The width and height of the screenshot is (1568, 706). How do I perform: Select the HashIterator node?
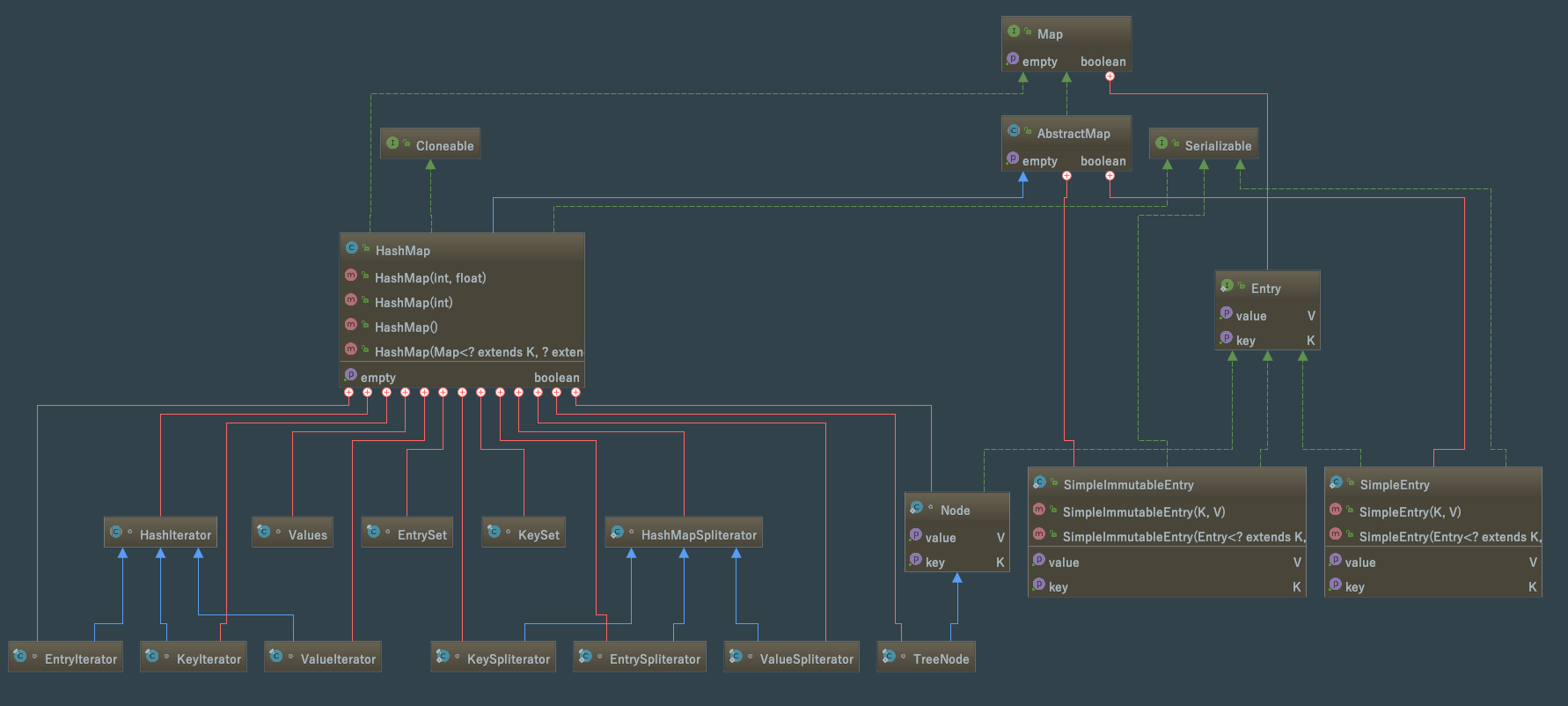[160, 533]
